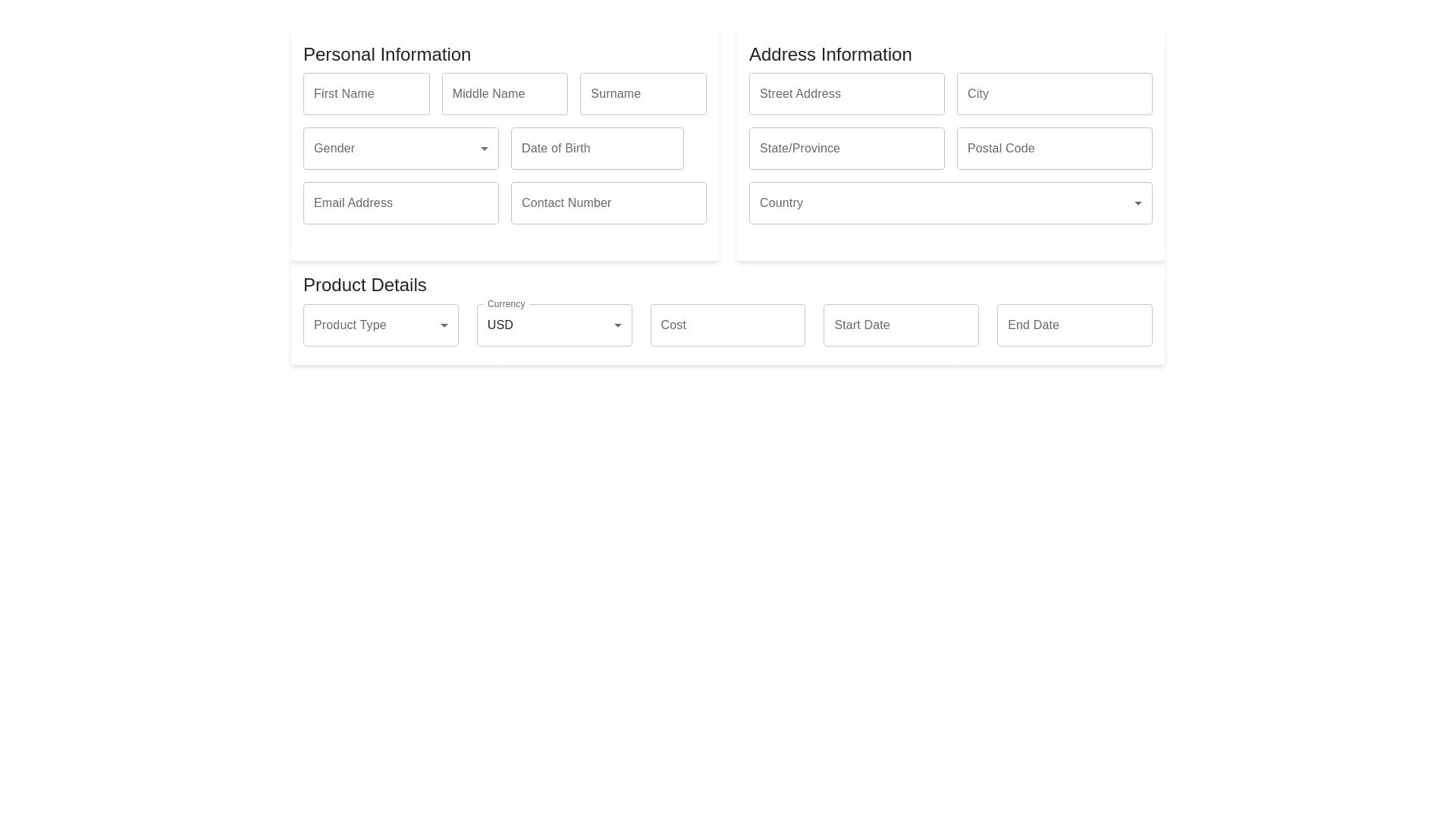The width and height of the screenshot is (1456, 819).
Task: Click the Postal Code field
Action: coord(1054,149)
